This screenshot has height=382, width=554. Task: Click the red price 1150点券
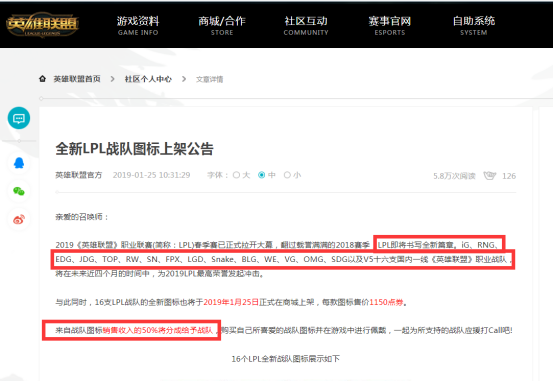coord(386,302)
